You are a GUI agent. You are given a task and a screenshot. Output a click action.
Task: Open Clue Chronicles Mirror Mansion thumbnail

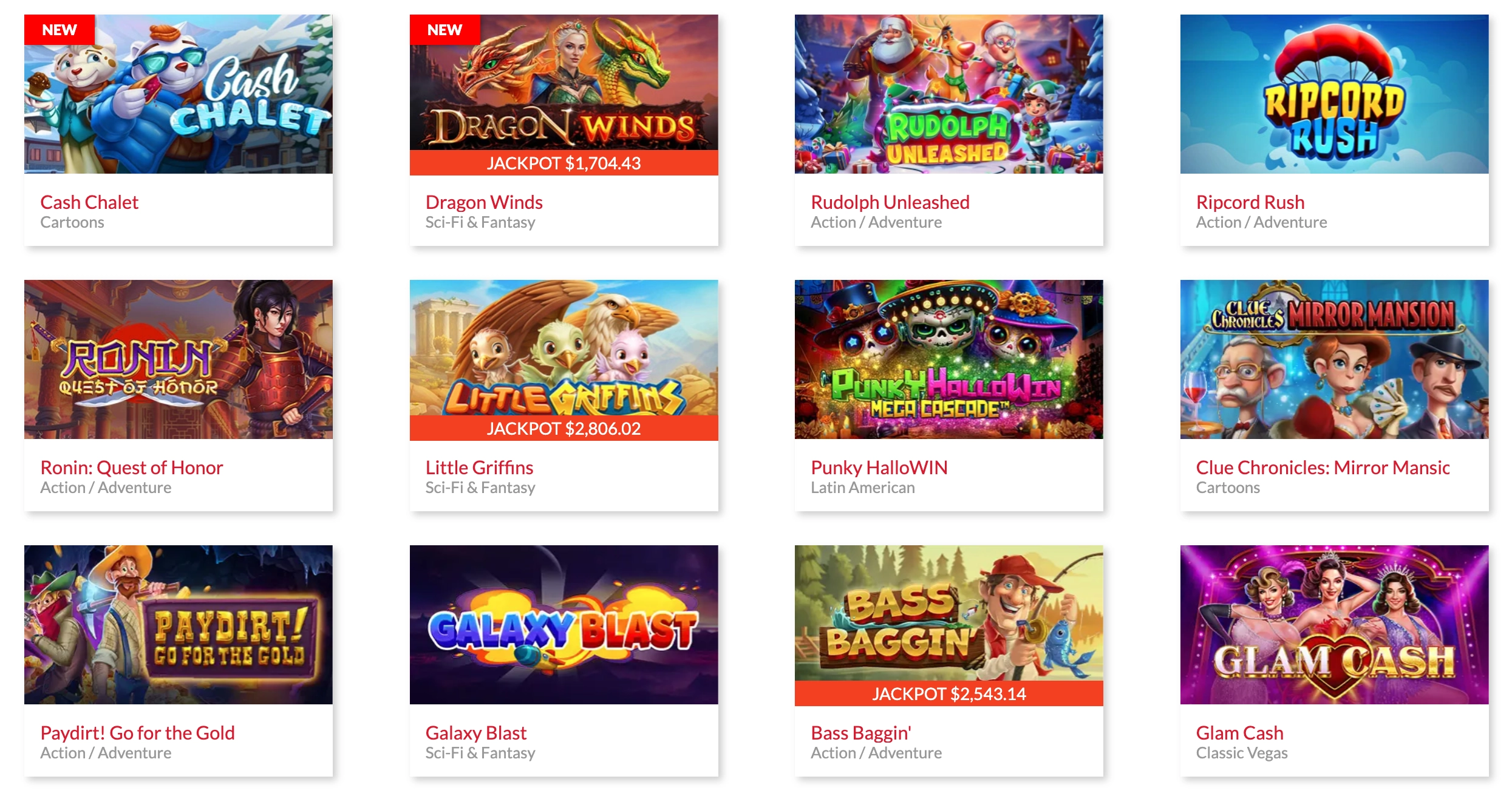coord(1334,359)
